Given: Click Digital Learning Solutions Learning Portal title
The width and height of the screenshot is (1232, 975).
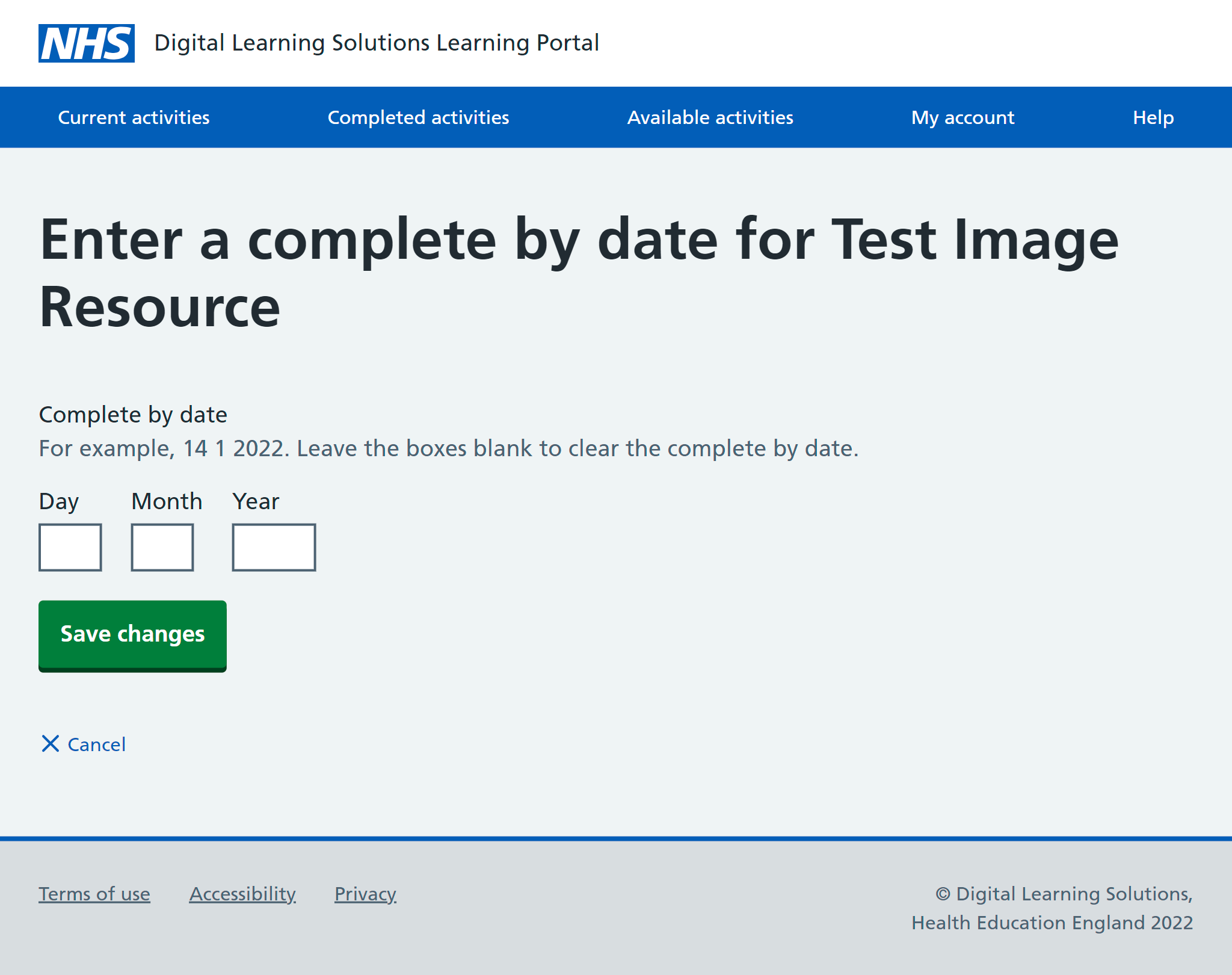Looking at the screenshot, I should [x=377, y=43].
